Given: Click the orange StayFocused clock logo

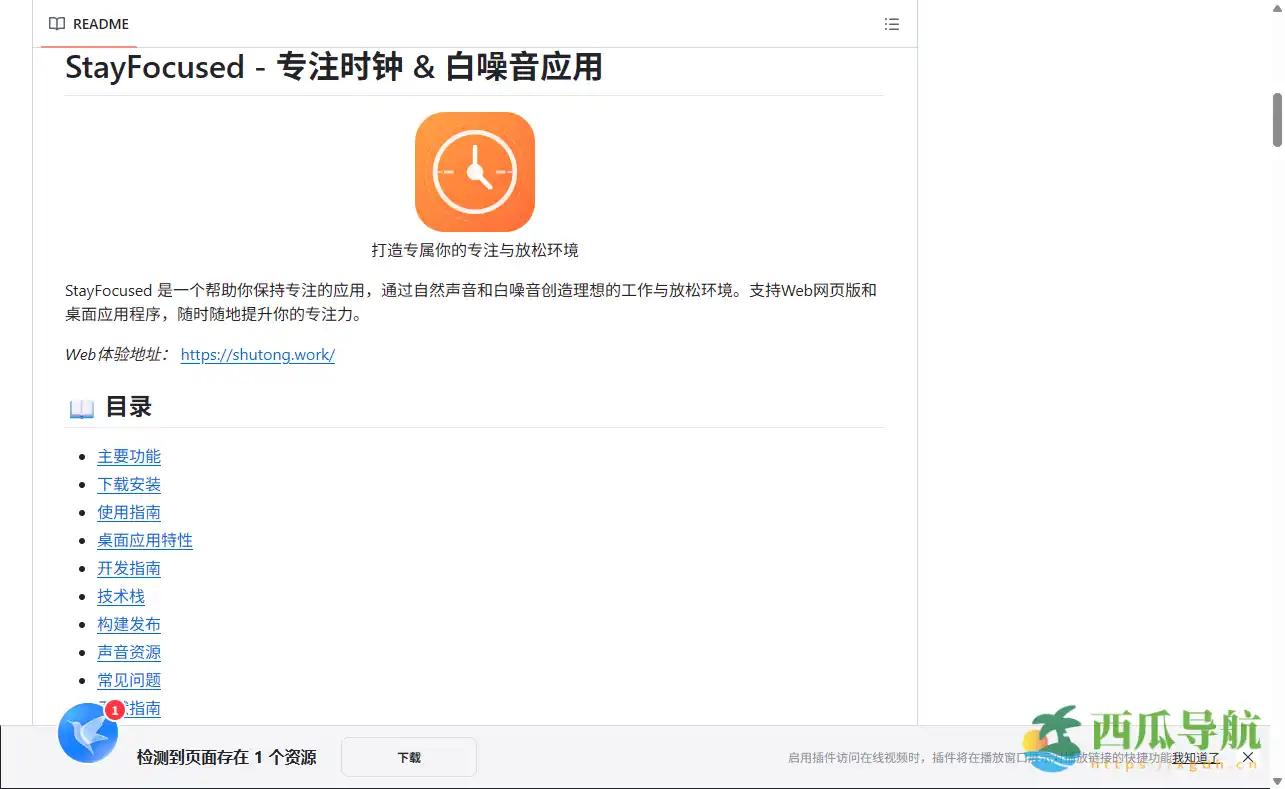Looking at the screenshot, I should tap(474, 171).
